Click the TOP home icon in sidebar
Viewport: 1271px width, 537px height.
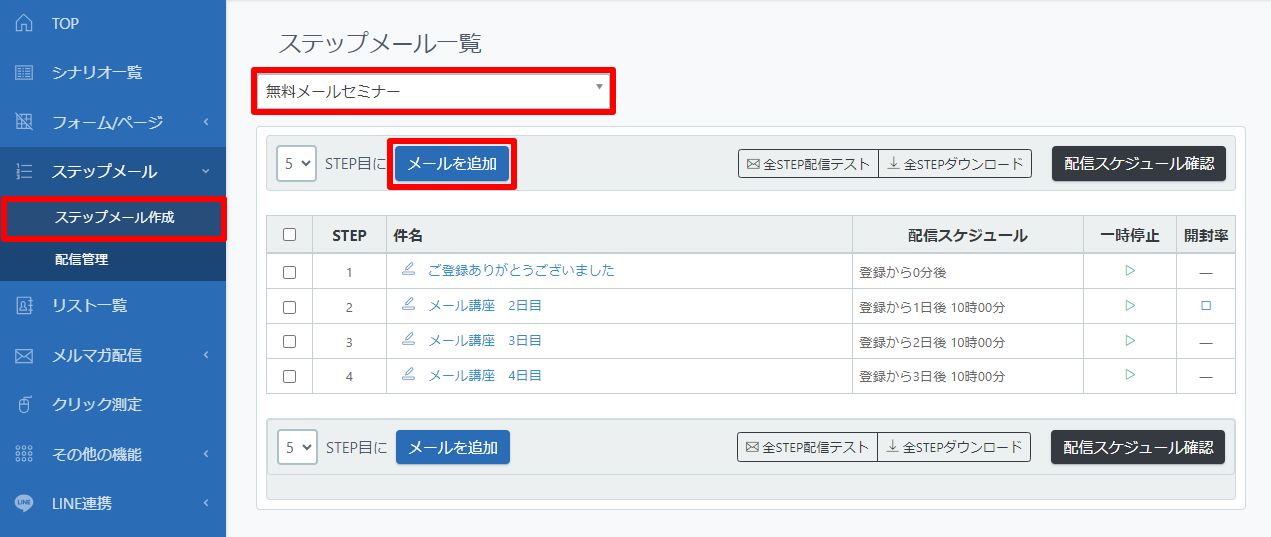click(25, 23)
